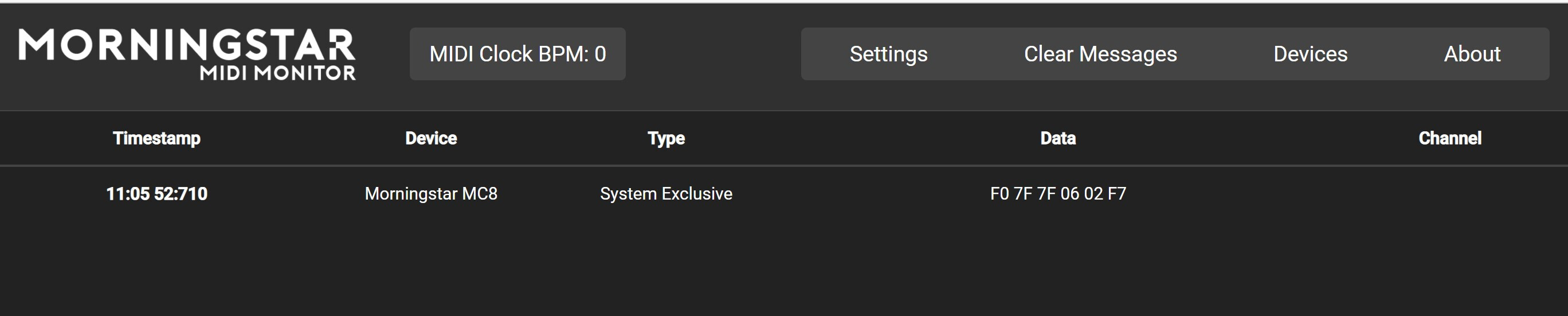Click the MORNINGSTAR logo wordmark
This screenshot has width=1568, height=316.
tap(186, 45)
